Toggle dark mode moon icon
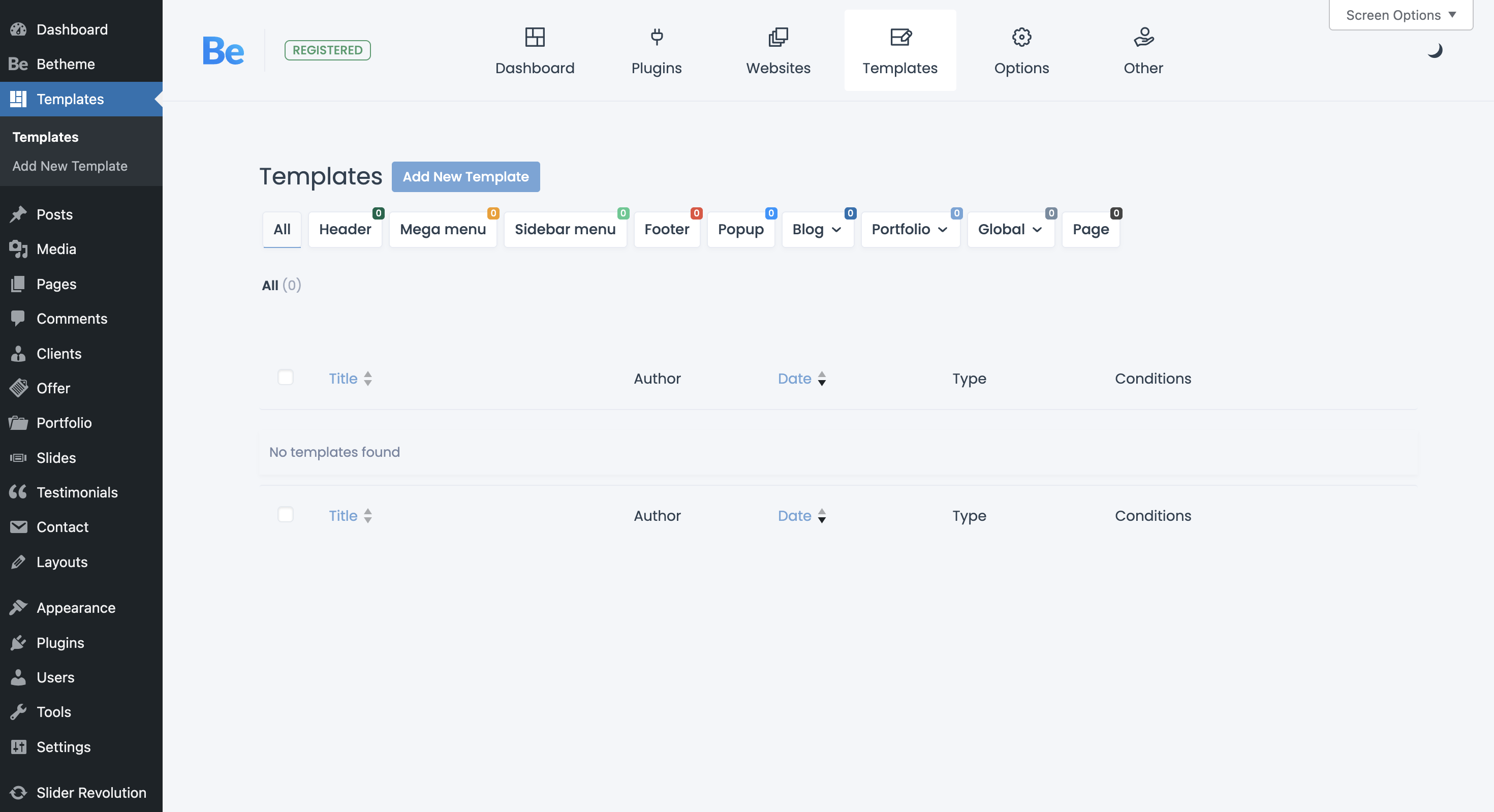Screen dimensions: 1494x812 point(1434,50)
